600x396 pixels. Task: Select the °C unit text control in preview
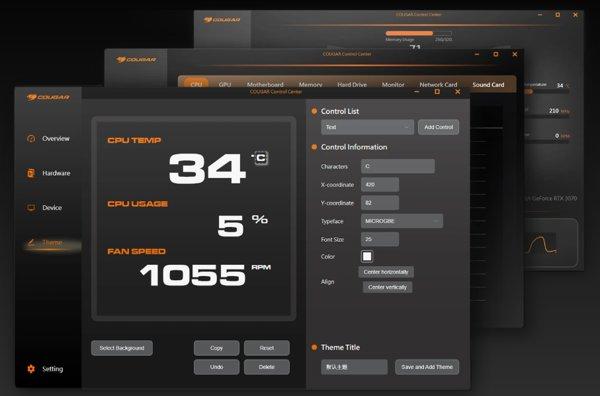click(x=261, y=158)
